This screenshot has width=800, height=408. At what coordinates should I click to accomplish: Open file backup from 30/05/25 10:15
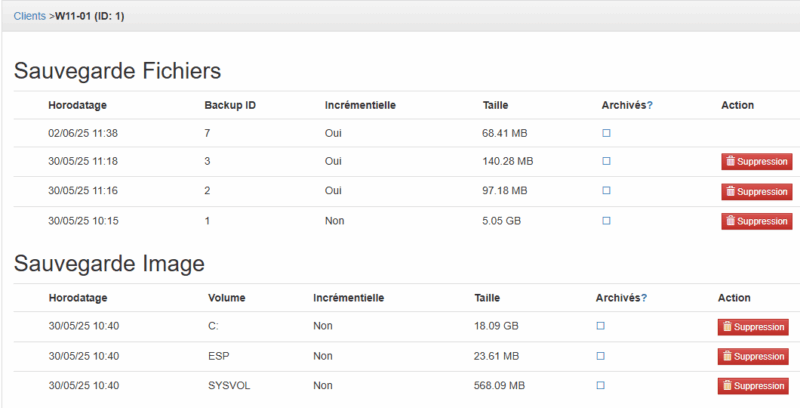pos(83,221)
